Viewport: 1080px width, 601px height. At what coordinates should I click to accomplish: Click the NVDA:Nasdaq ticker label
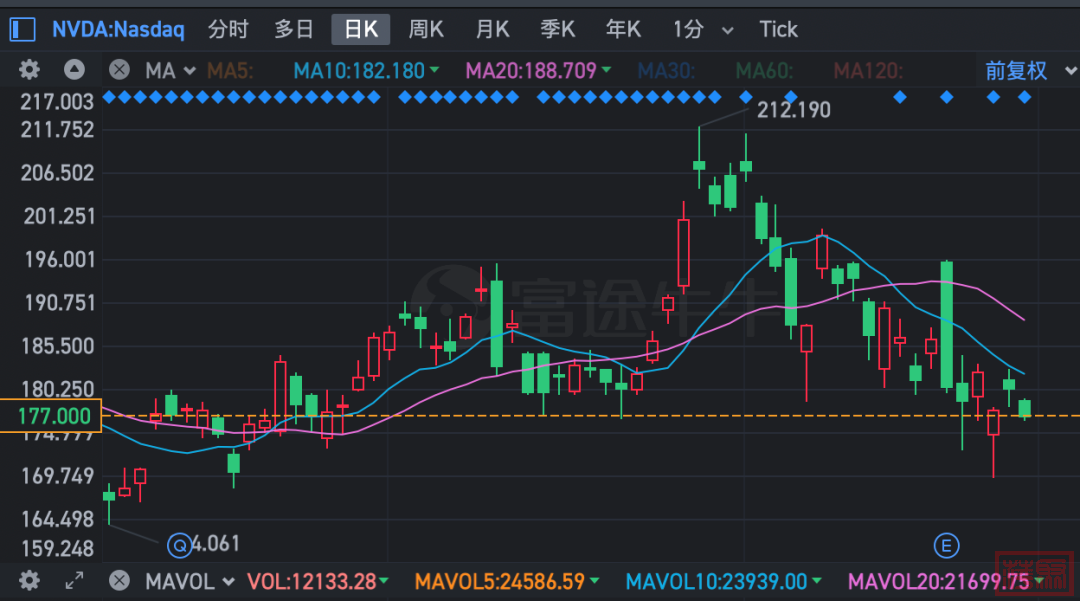pos(118,29)
